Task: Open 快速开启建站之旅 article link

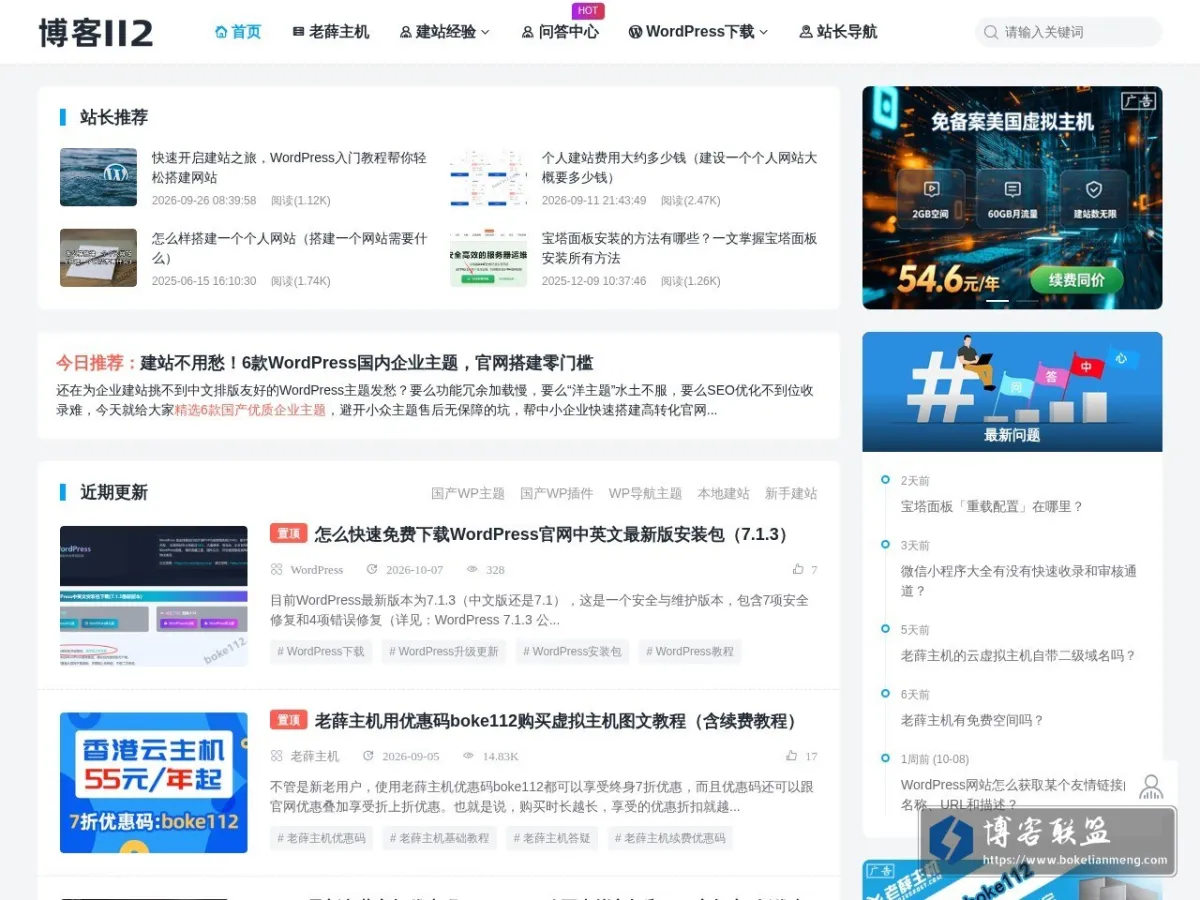Action: coord(289,167)
